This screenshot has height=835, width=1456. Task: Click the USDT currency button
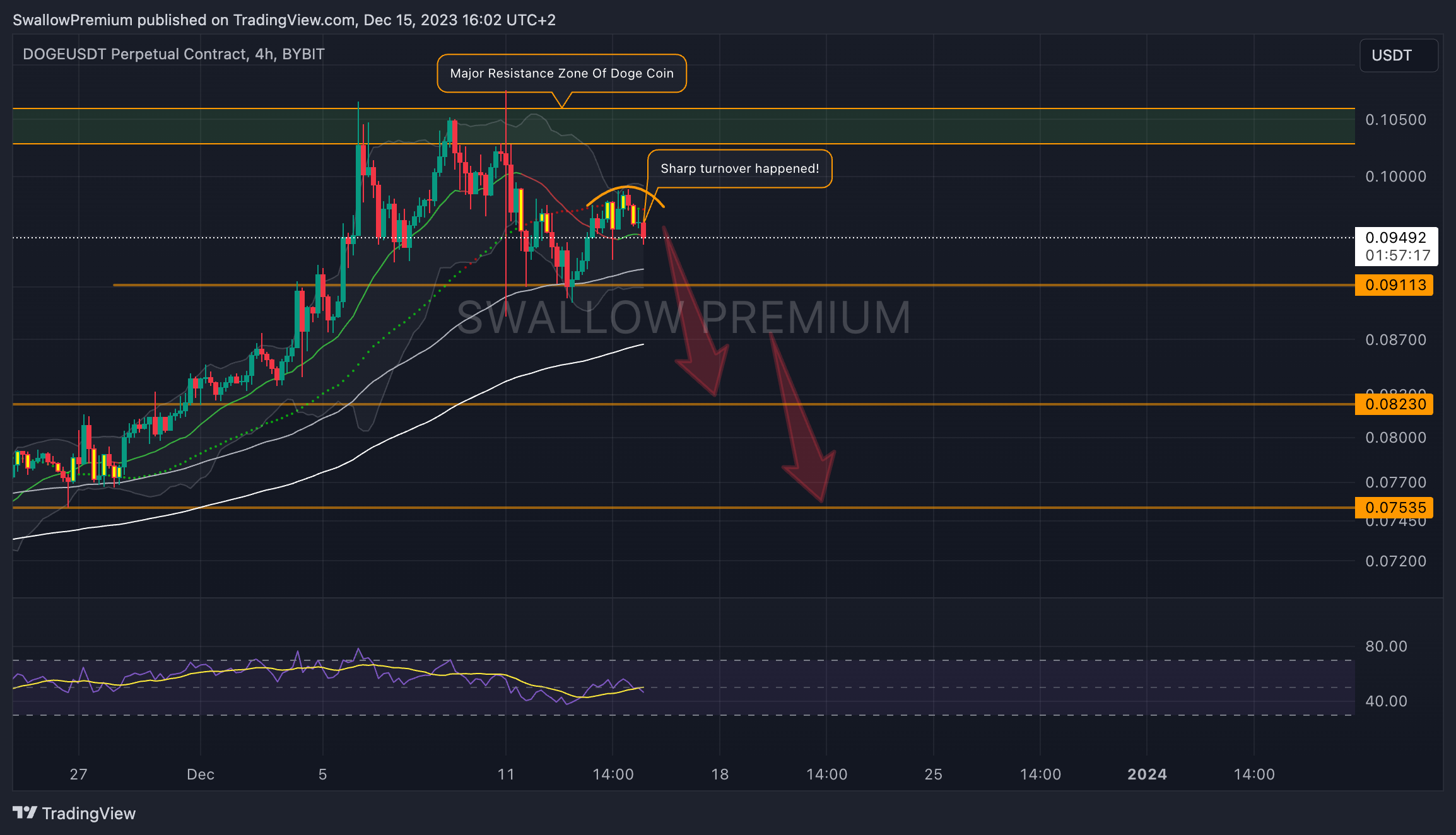coord(1399,55)
